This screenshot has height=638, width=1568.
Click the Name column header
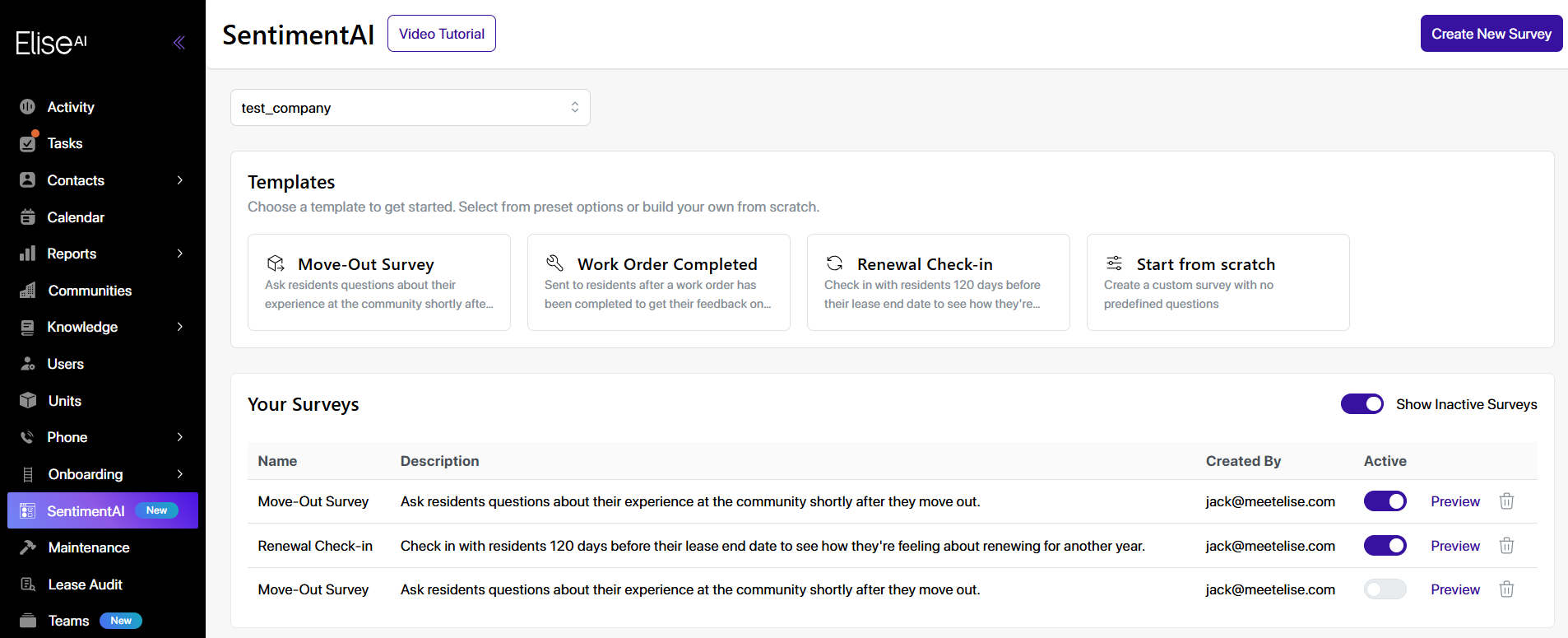click(277, 461)
